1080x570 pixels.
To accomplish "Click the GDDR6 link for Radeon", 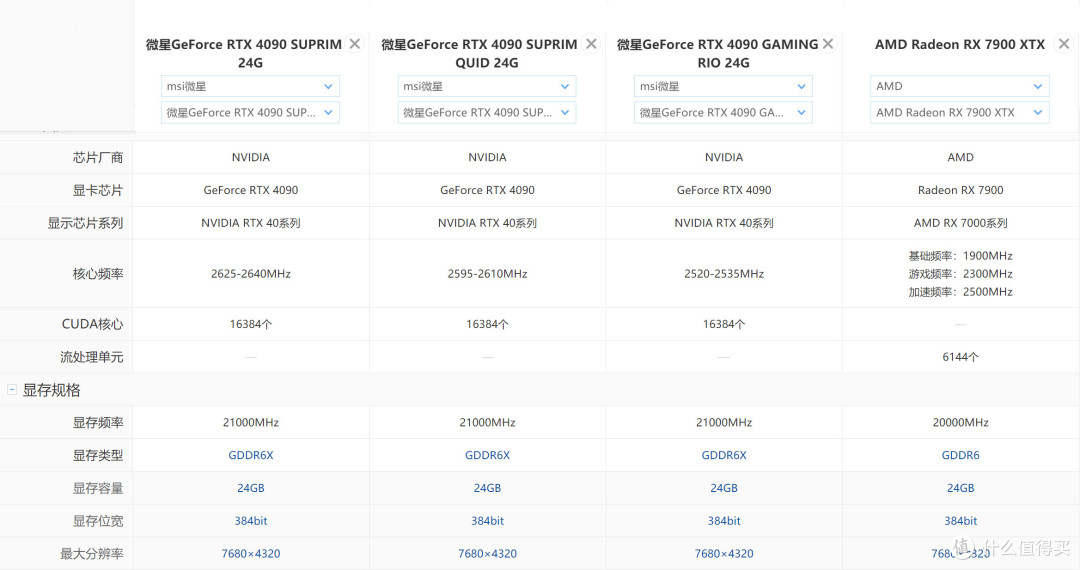I will coord(961,455).
